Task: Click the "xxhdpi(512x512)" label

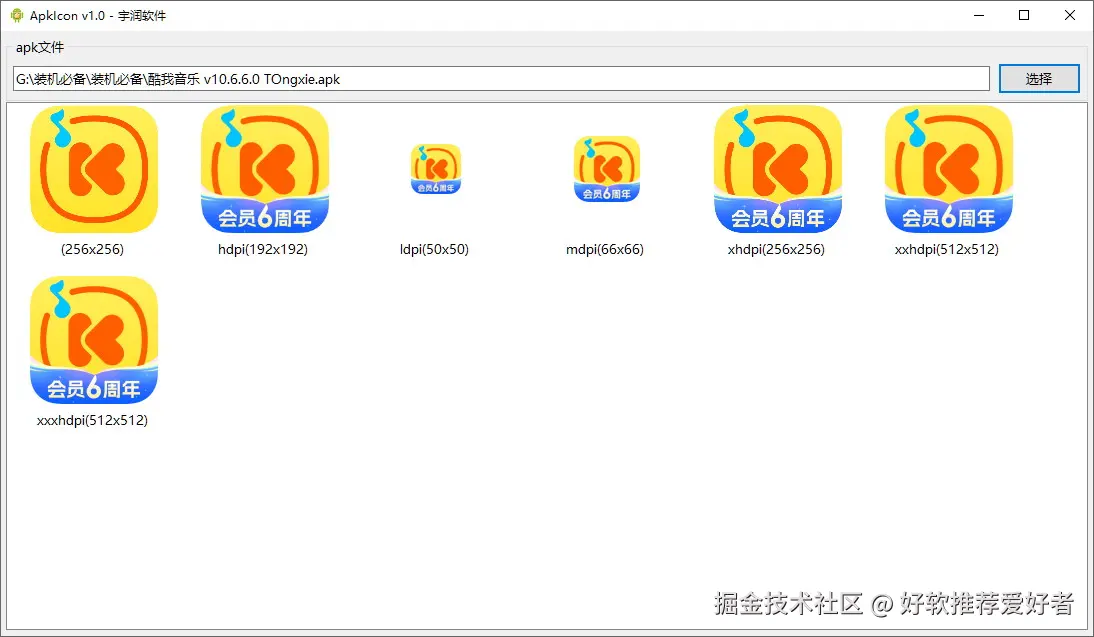Action: click(947, 249)
